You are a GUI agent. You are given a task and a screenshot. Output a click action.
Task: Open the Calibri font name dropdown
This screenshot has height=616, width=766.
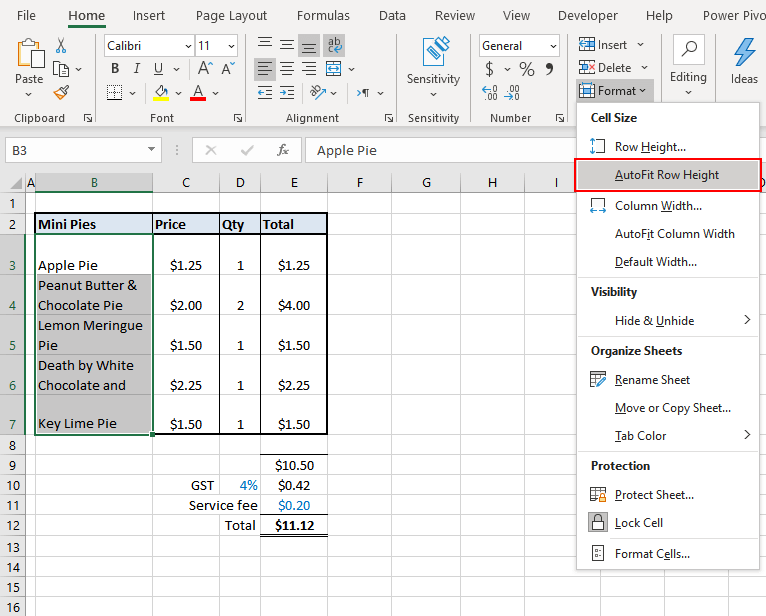pos(188,46)
